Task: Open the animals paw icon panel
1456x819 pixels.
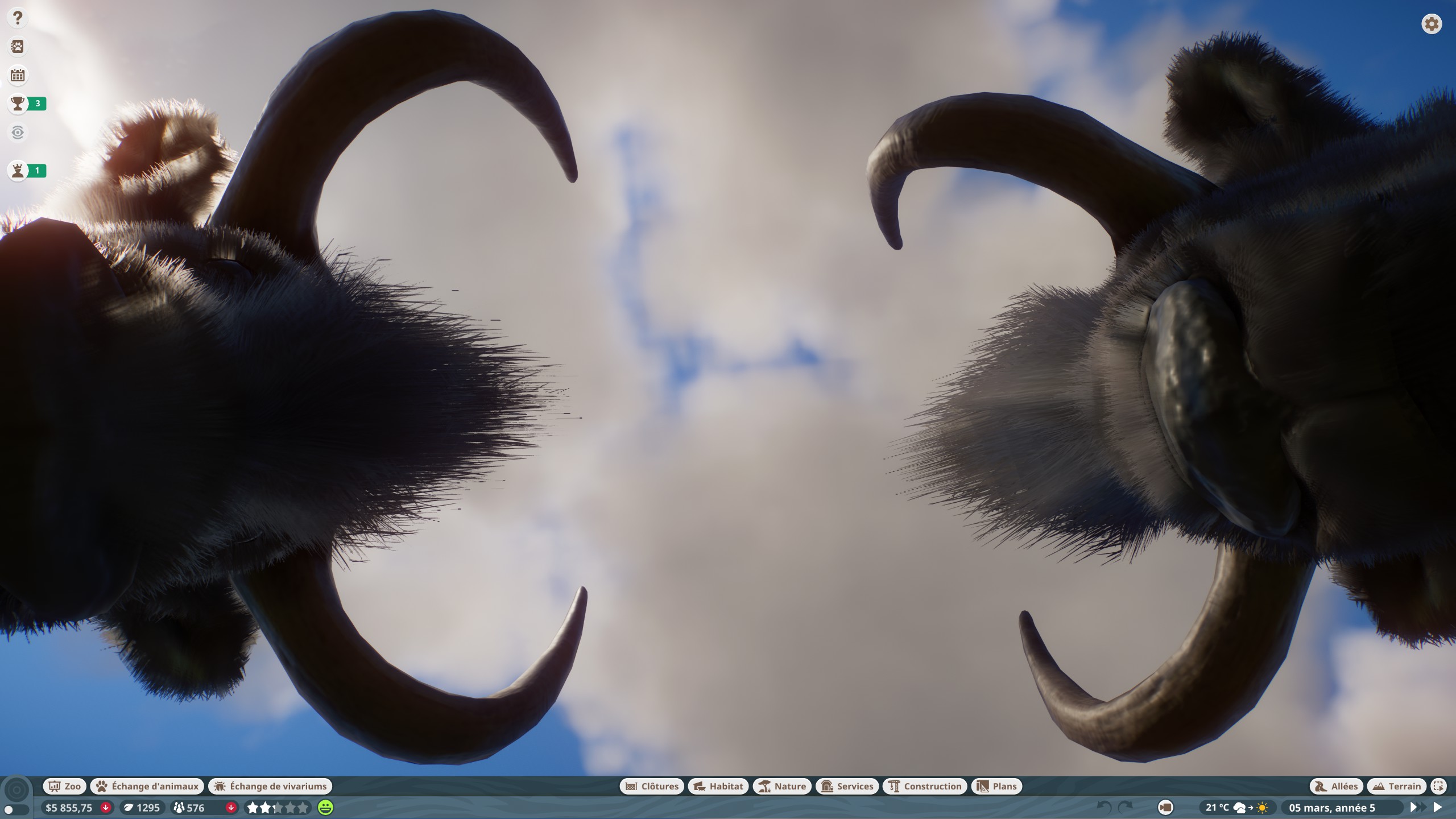Action: pyautogui.click(x=18, y=47)
